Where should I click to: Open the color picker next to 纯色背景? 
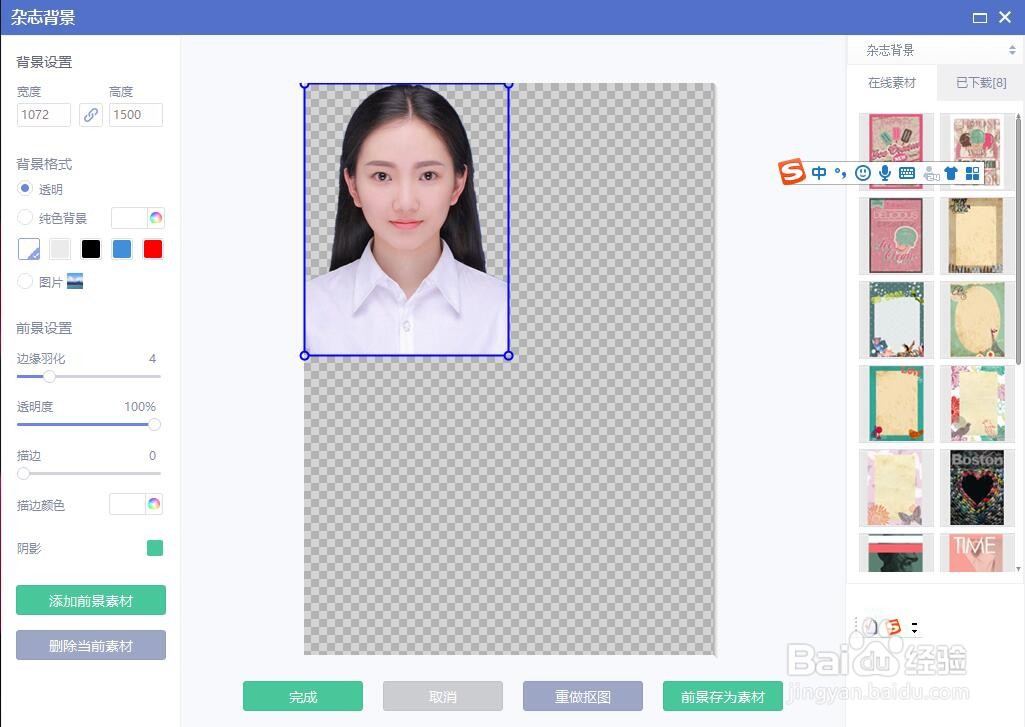153,217
